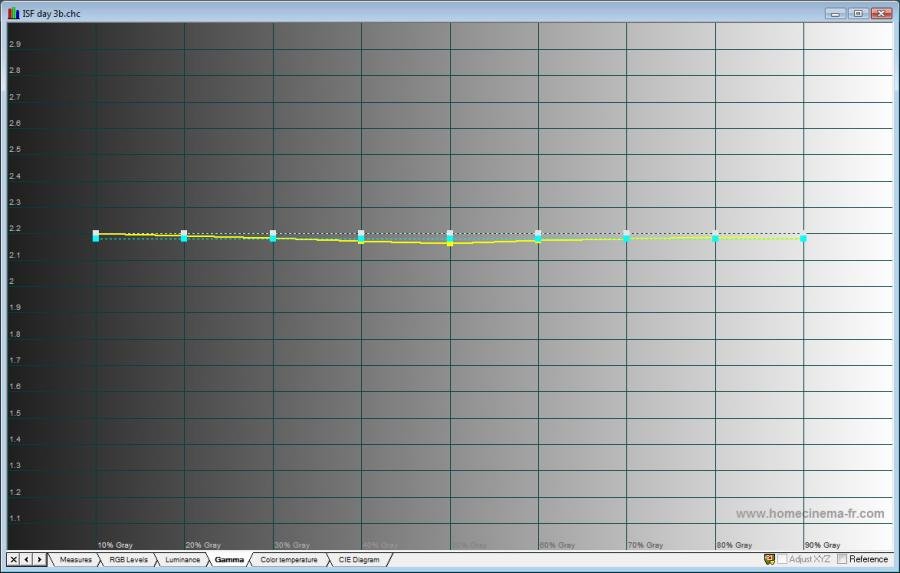Open the CIE Diagram tab
The width and height of the screenshot is (900, 573).
coord(358,559)
